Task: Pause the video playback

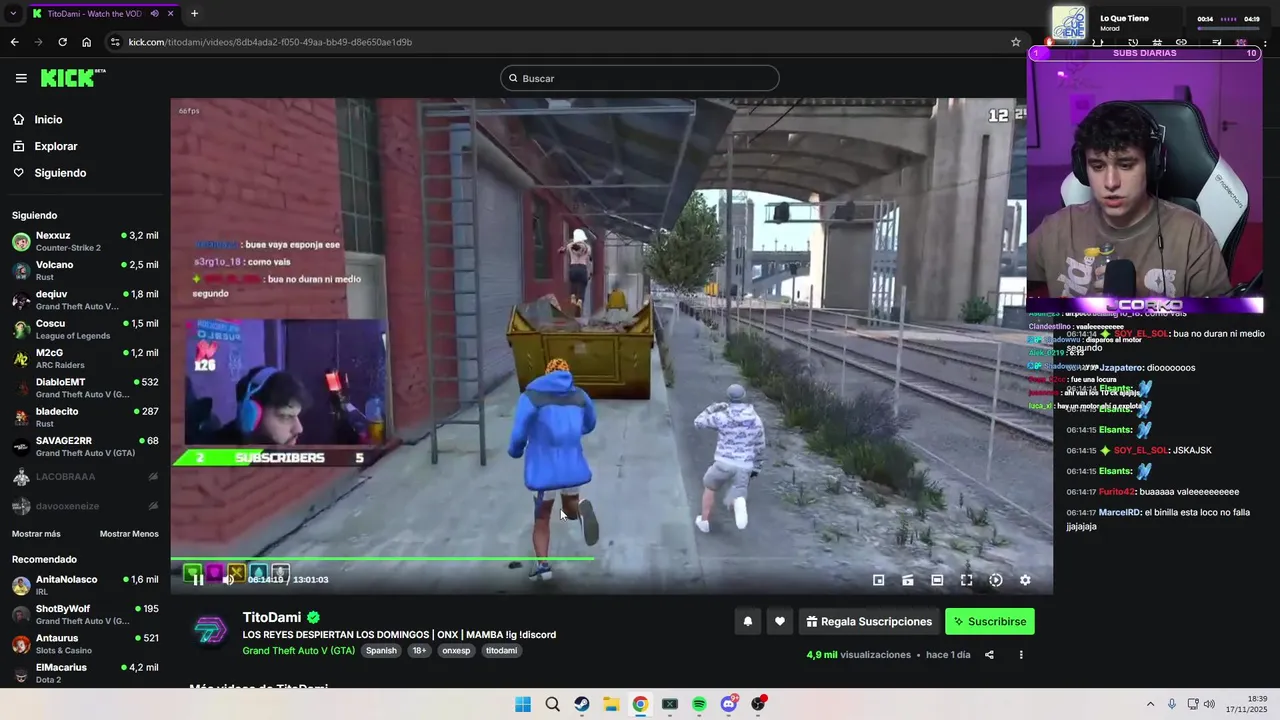Action: click(198, 580)
